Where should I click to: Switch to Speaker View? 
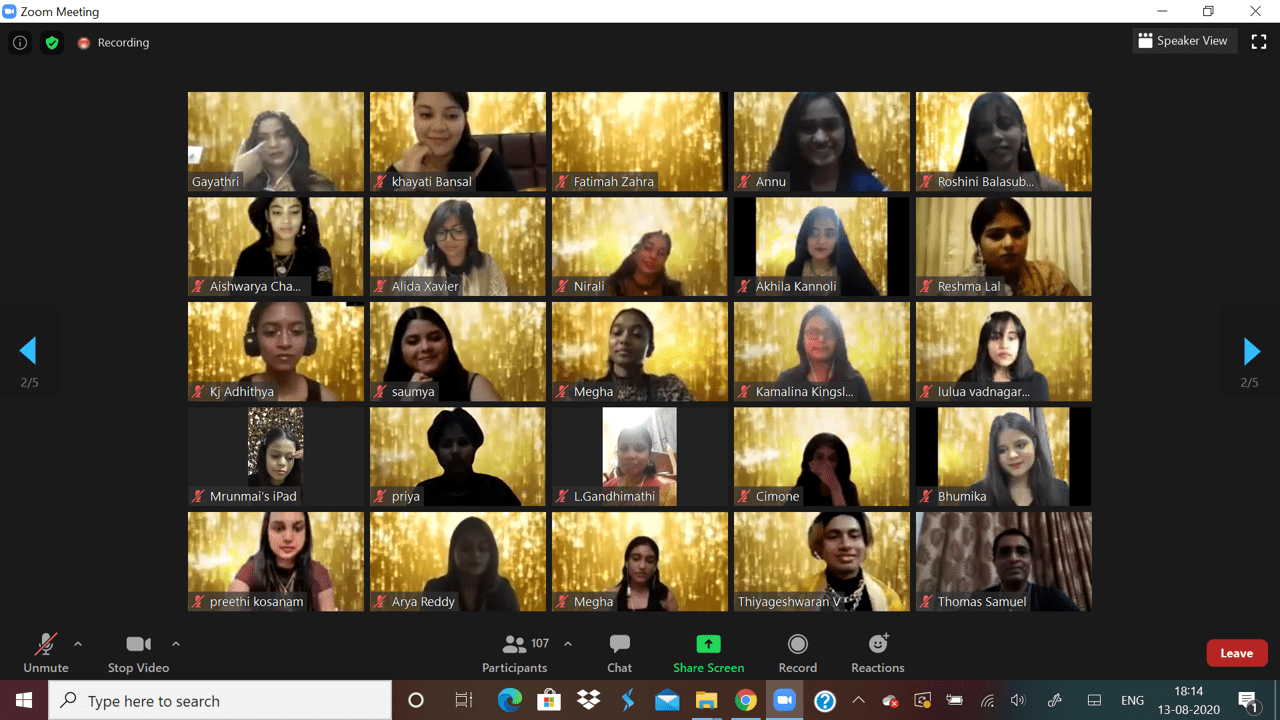[x=1183, y=41]
